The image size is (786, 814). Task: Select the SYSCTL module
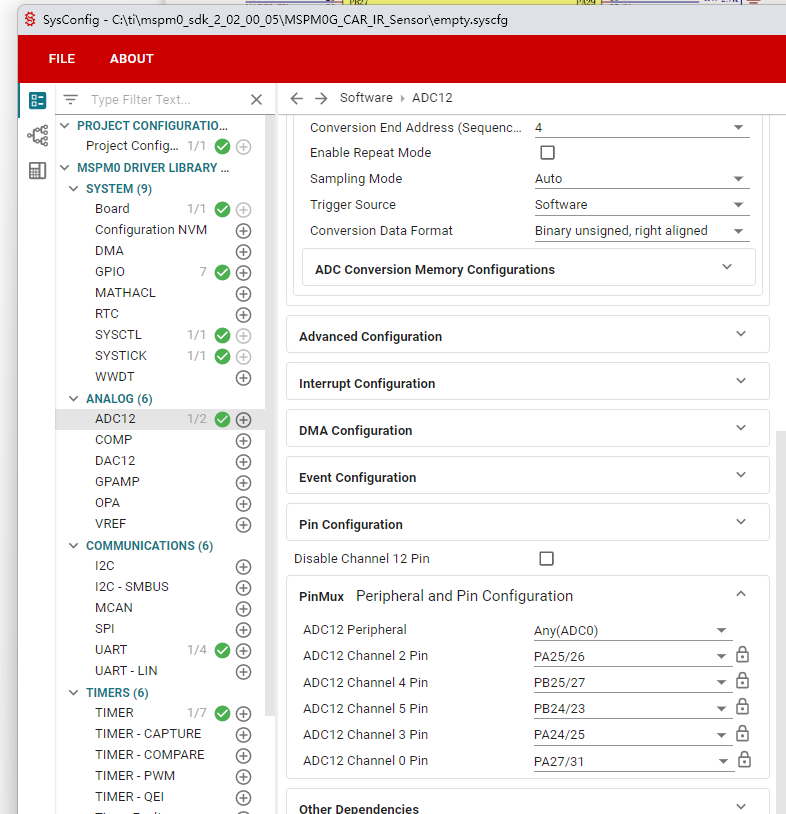click(118, 335)
